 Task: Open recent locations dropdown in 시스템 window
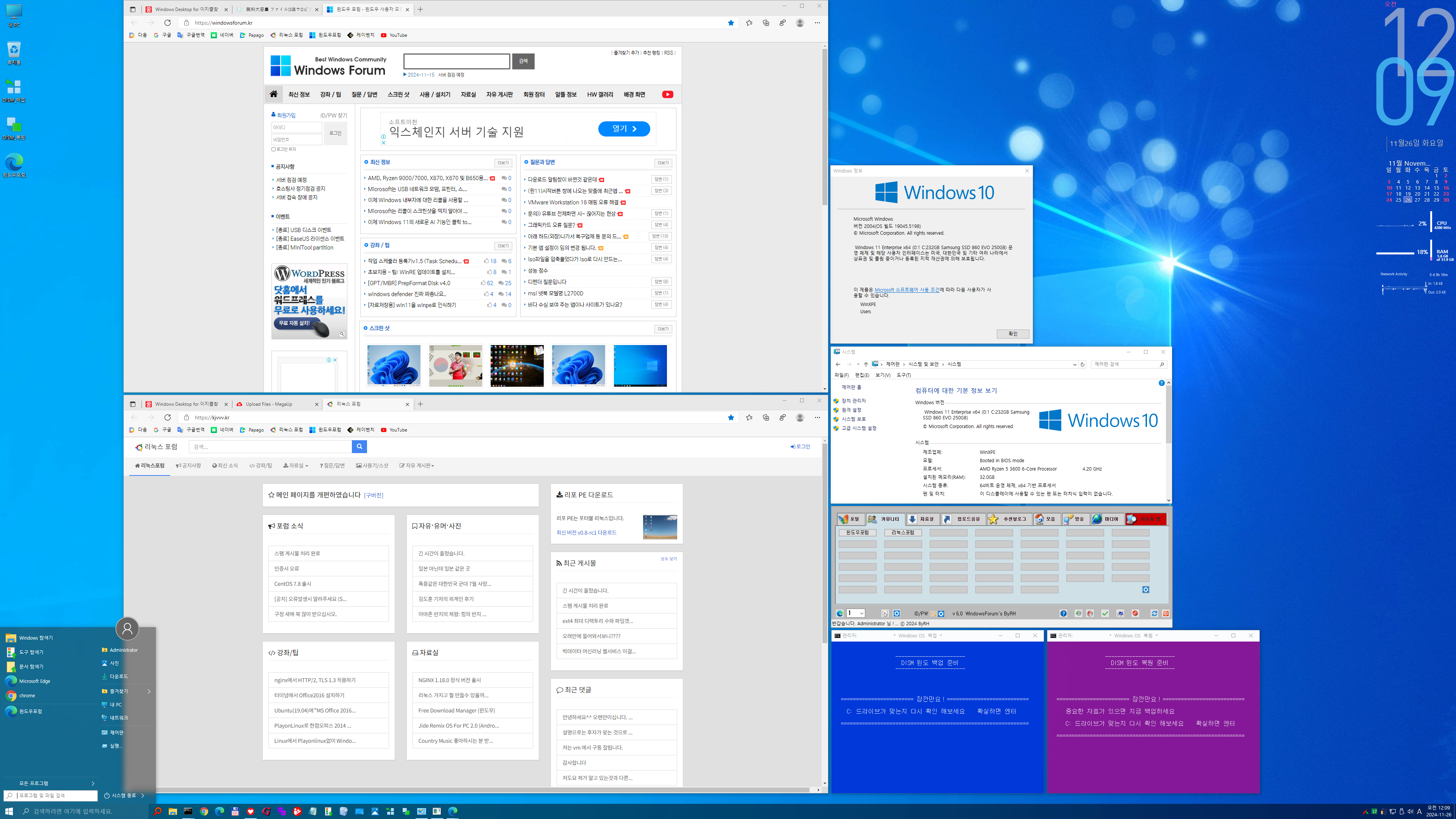857,364
